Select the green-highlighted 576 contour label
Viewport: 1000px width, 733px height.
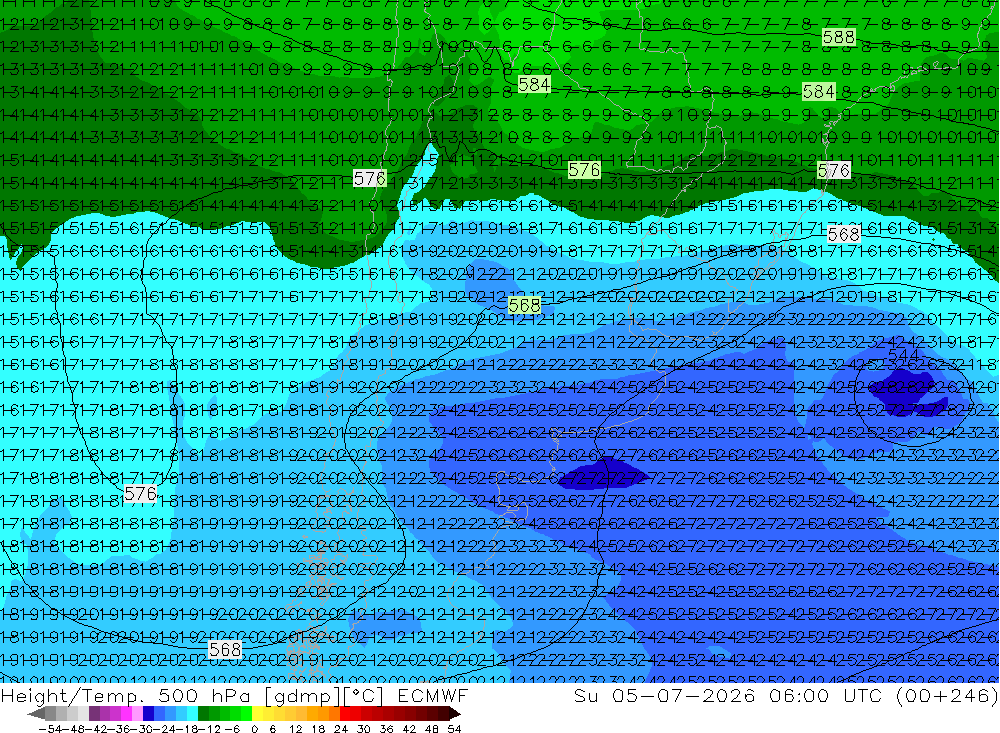point(584,170)
